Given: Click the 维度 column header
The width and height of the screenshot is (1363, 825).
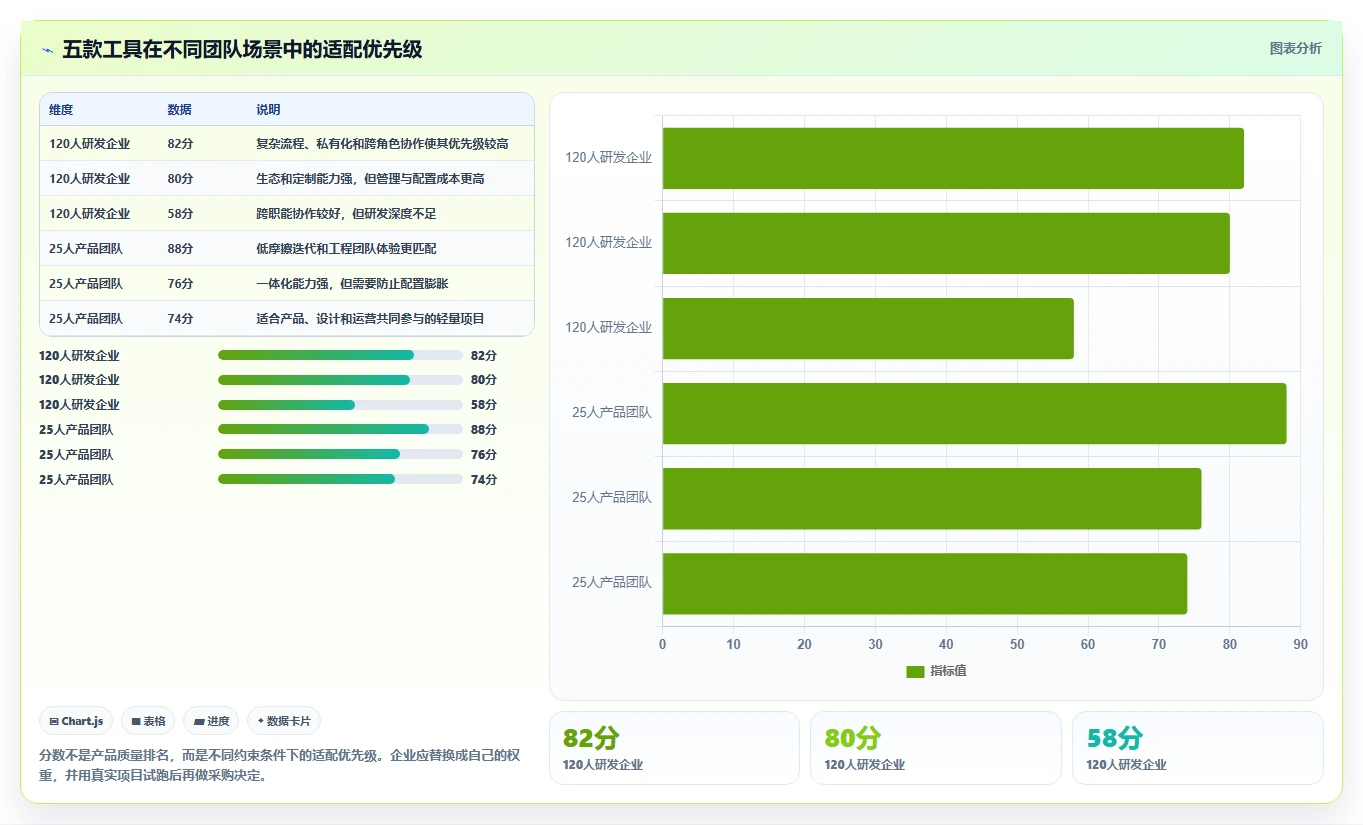Looking at the screenshot, I should pos(61,110).
